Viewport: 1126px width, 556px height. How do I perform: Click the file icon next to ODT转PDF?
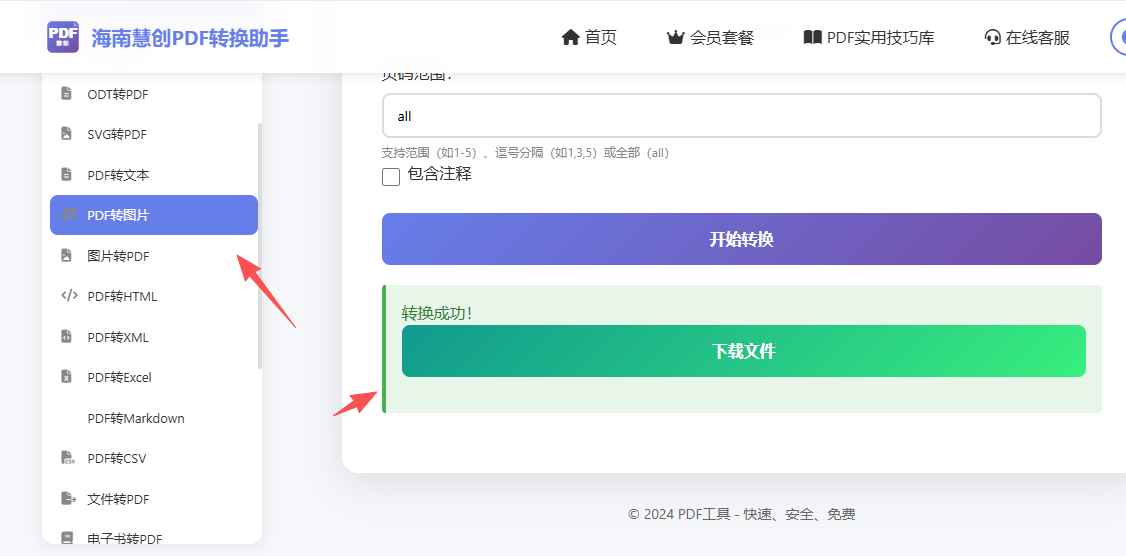pyautogui.click(x=67, y=93)
